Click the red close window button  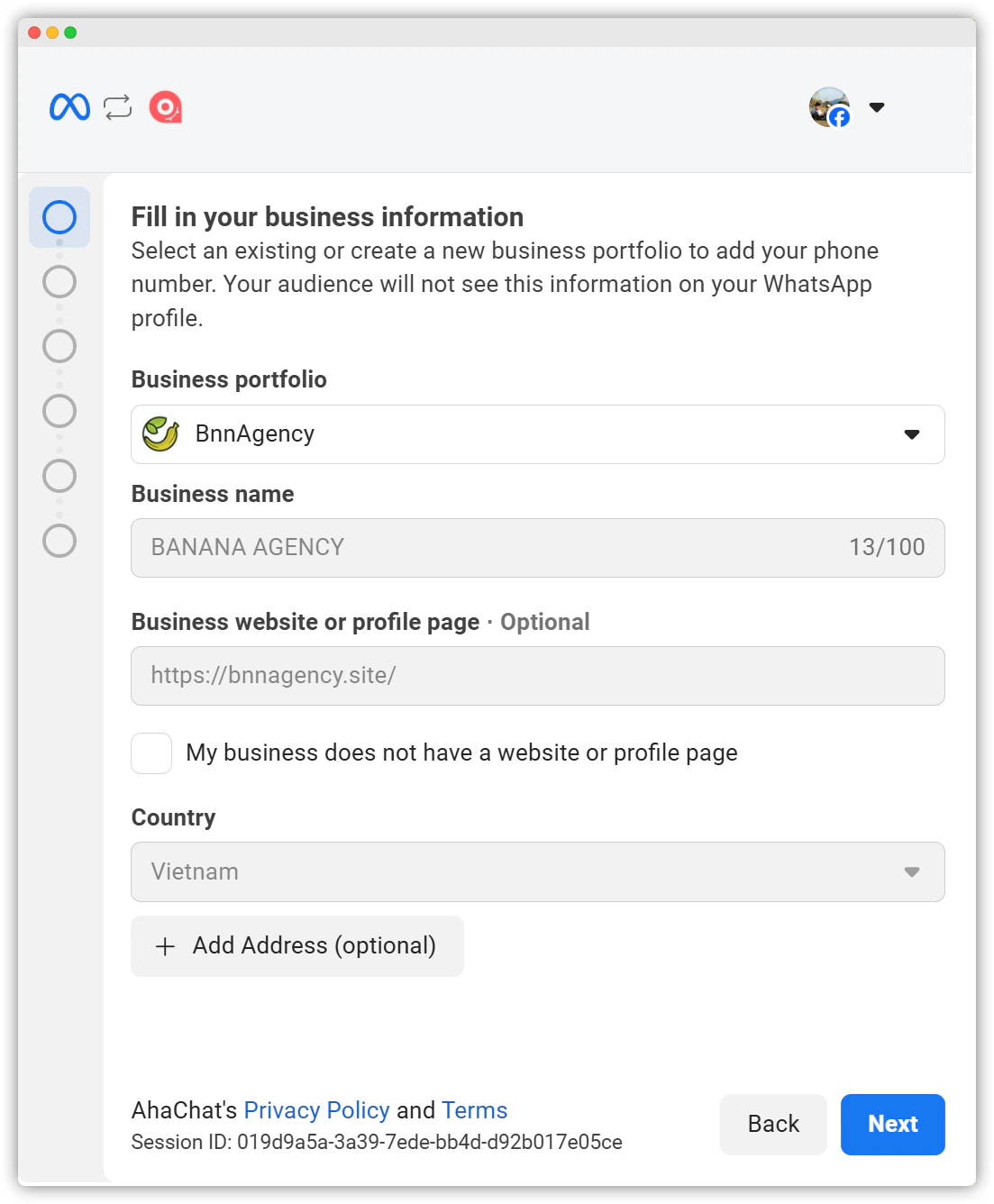[34, 32]
